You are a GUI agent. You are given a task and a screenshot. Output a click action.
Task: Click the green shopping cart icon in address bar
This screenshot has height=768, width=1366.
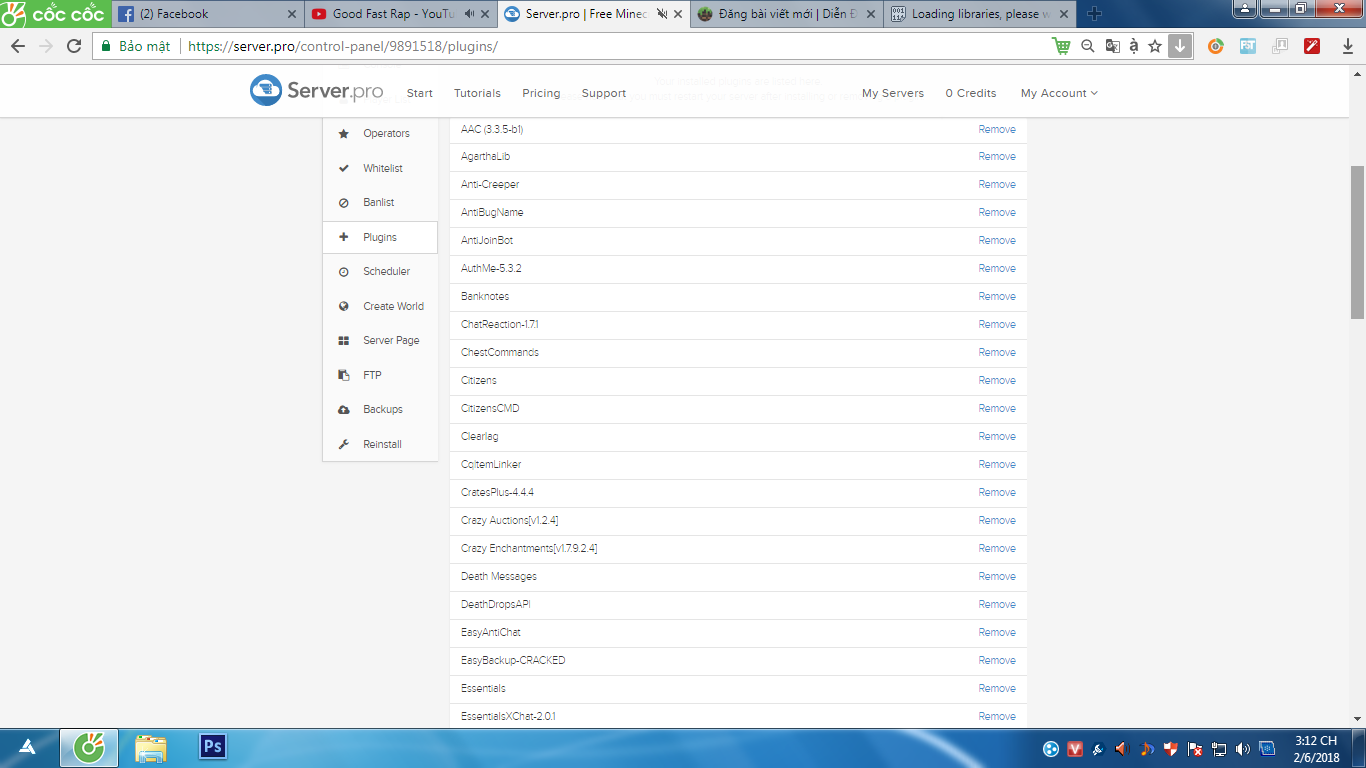(1061, 46)
